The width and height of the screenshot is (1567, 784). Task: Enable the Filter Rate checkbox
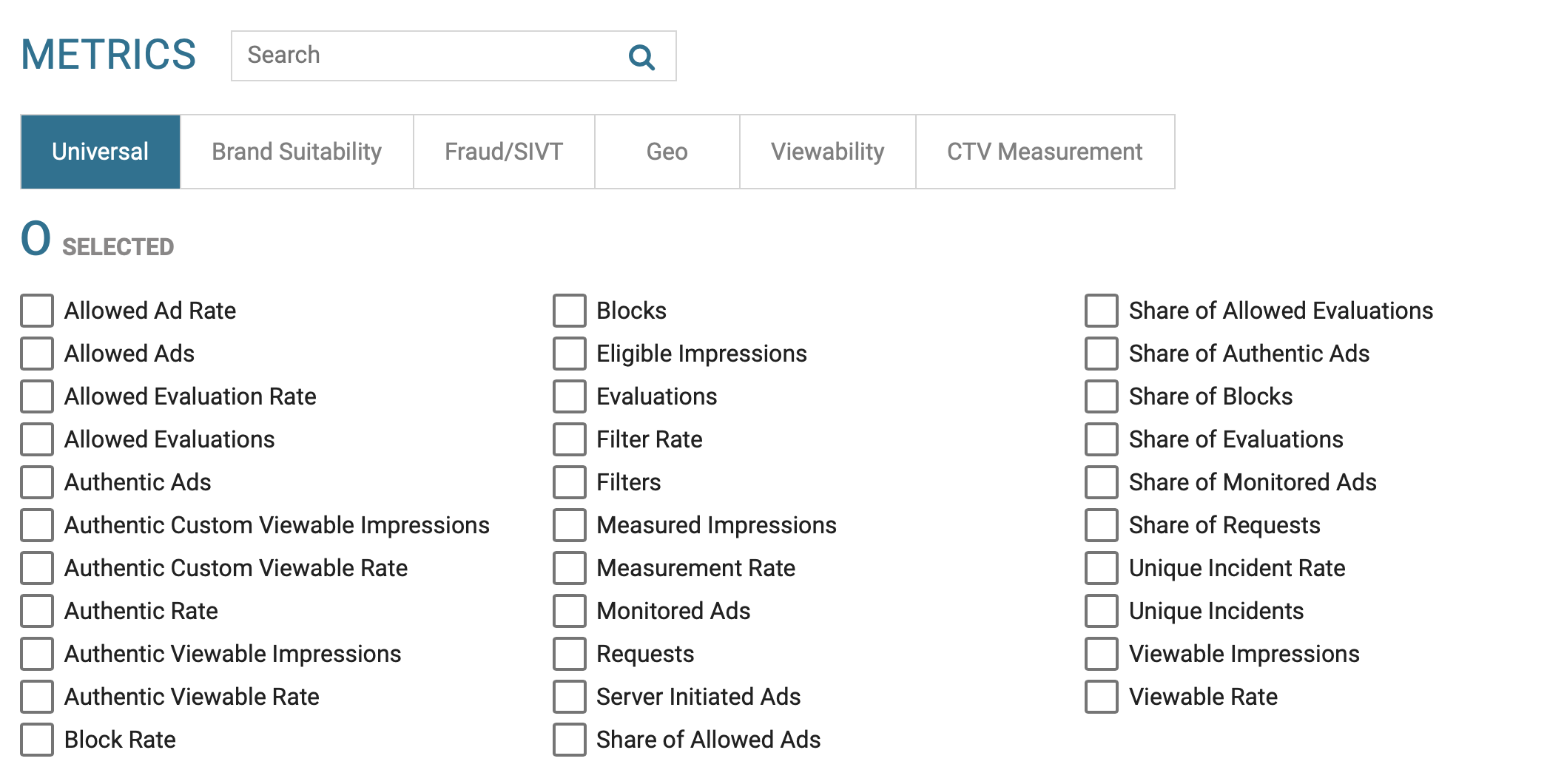point(570,439)
